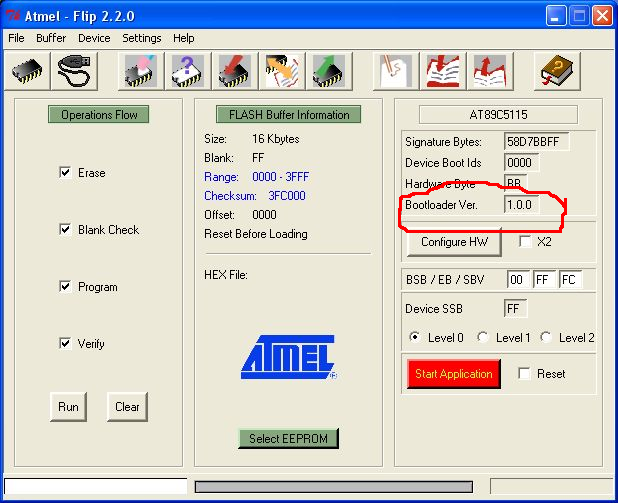This screenshot has width=618, height=503.
Task: Open the Buffer menu
Action: pos(51,38)
